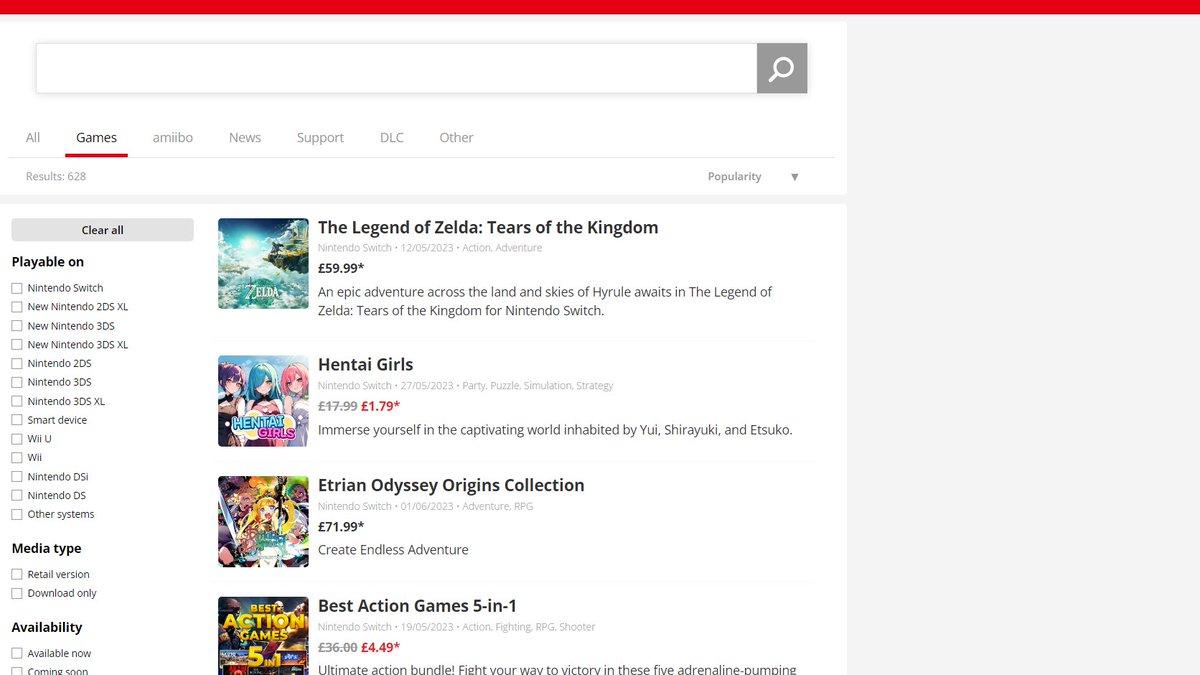Open Best Action Games 5-in-1 title link
This screenshot has height=675, width=1200.
[x=417, y=606]
